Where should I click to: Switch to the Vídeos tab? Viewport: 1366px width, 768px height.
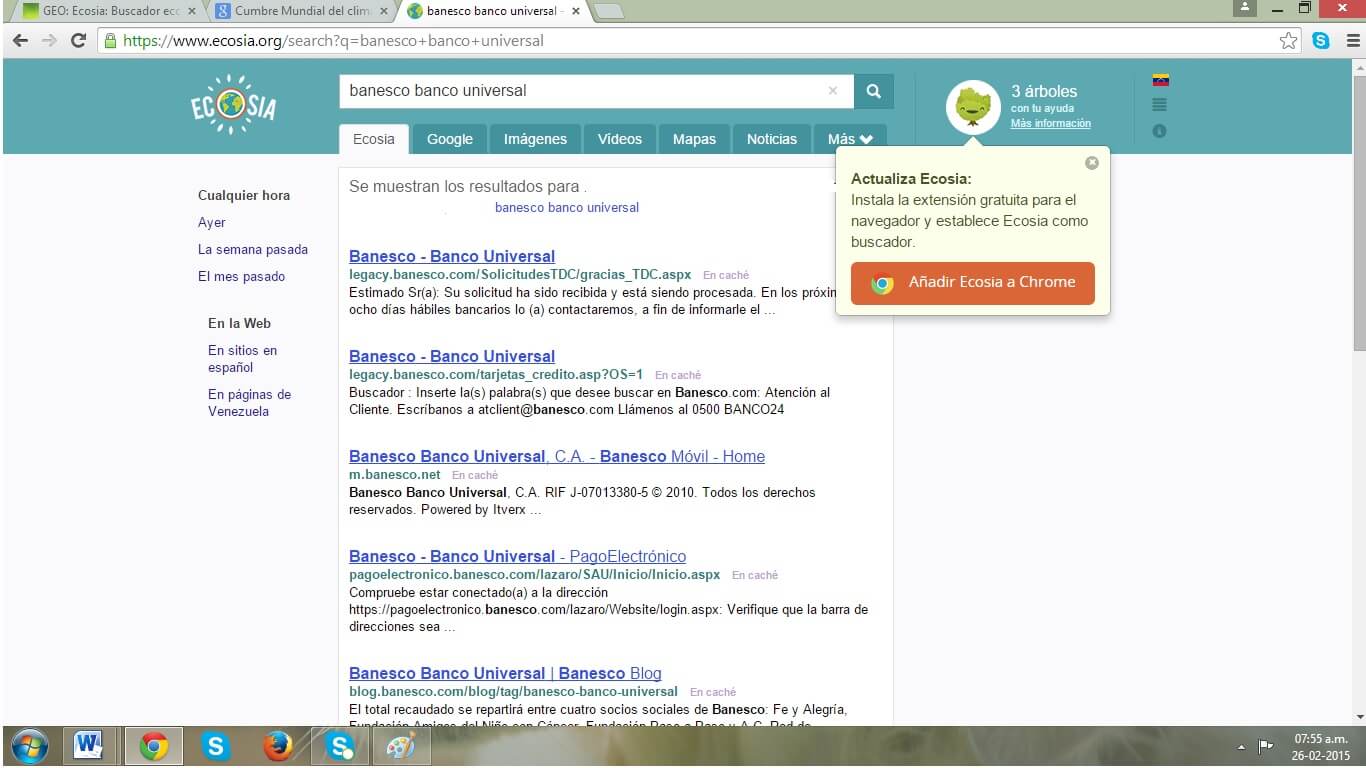[x=620, y=139]
